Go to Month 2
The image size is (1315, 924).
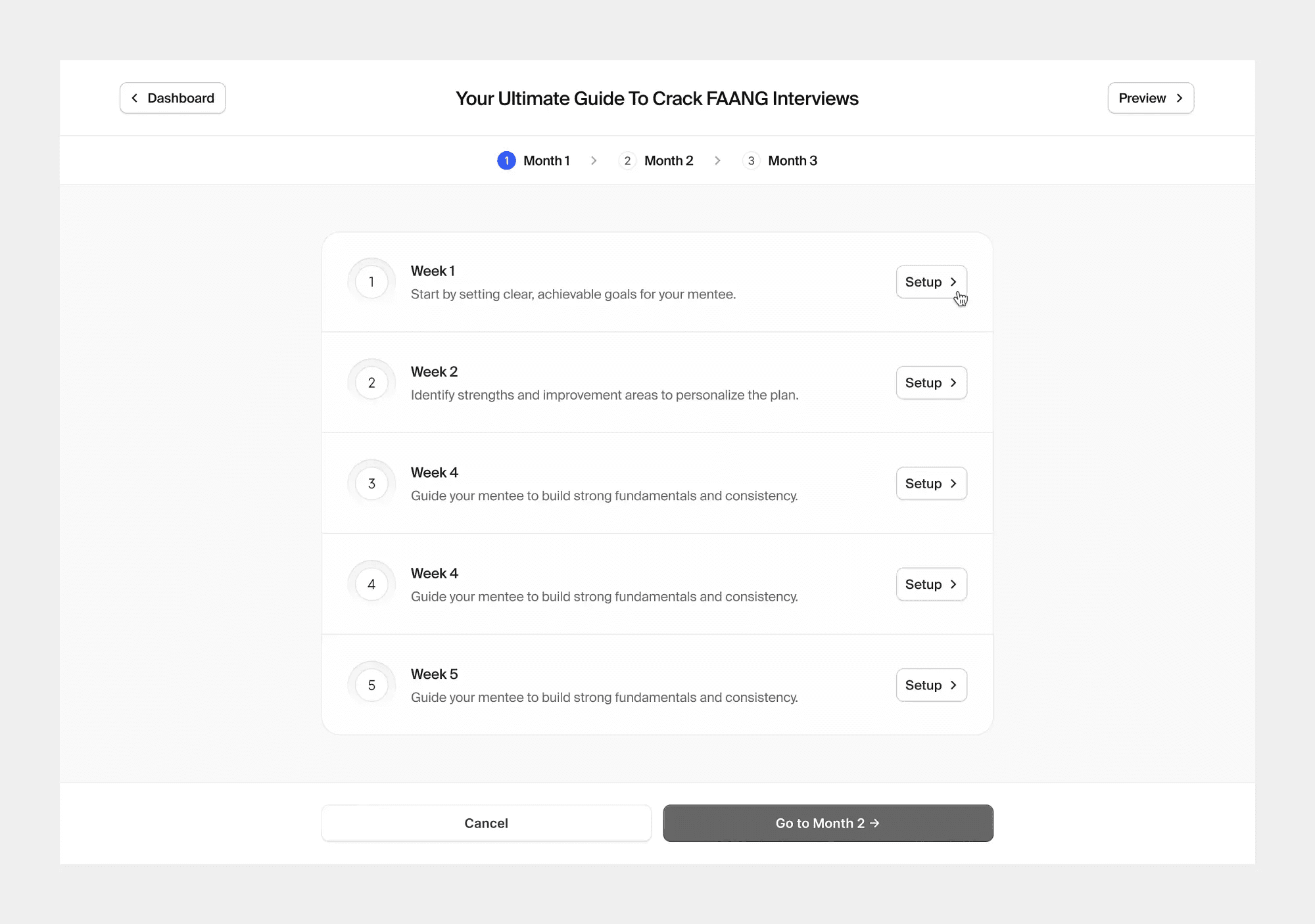click(x=828, y=823)
